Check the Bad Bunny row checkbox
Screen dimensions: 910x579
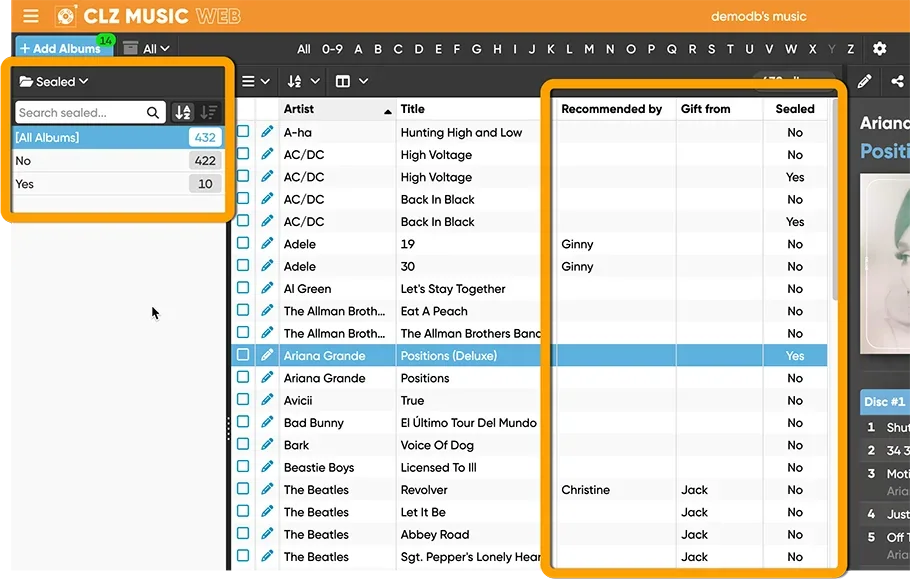(x=243, y=422)
